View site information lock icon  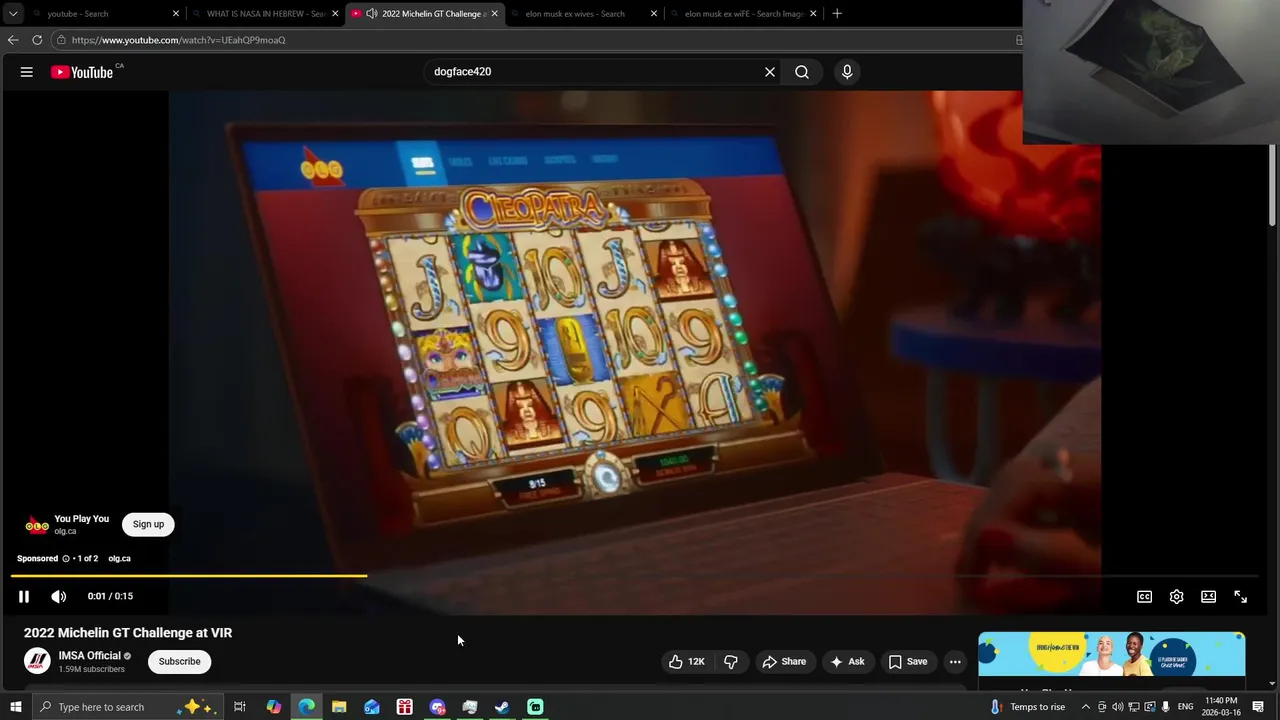pos(61,40)
